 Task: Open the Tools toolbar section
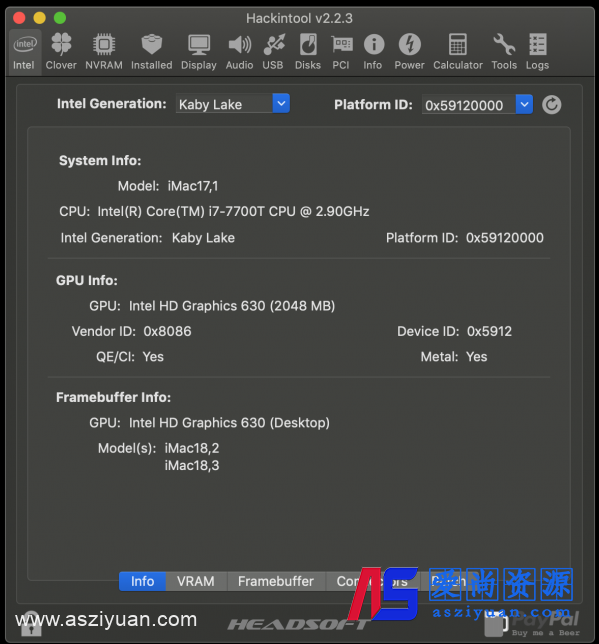pyautogui.click(x=504, y=53)
